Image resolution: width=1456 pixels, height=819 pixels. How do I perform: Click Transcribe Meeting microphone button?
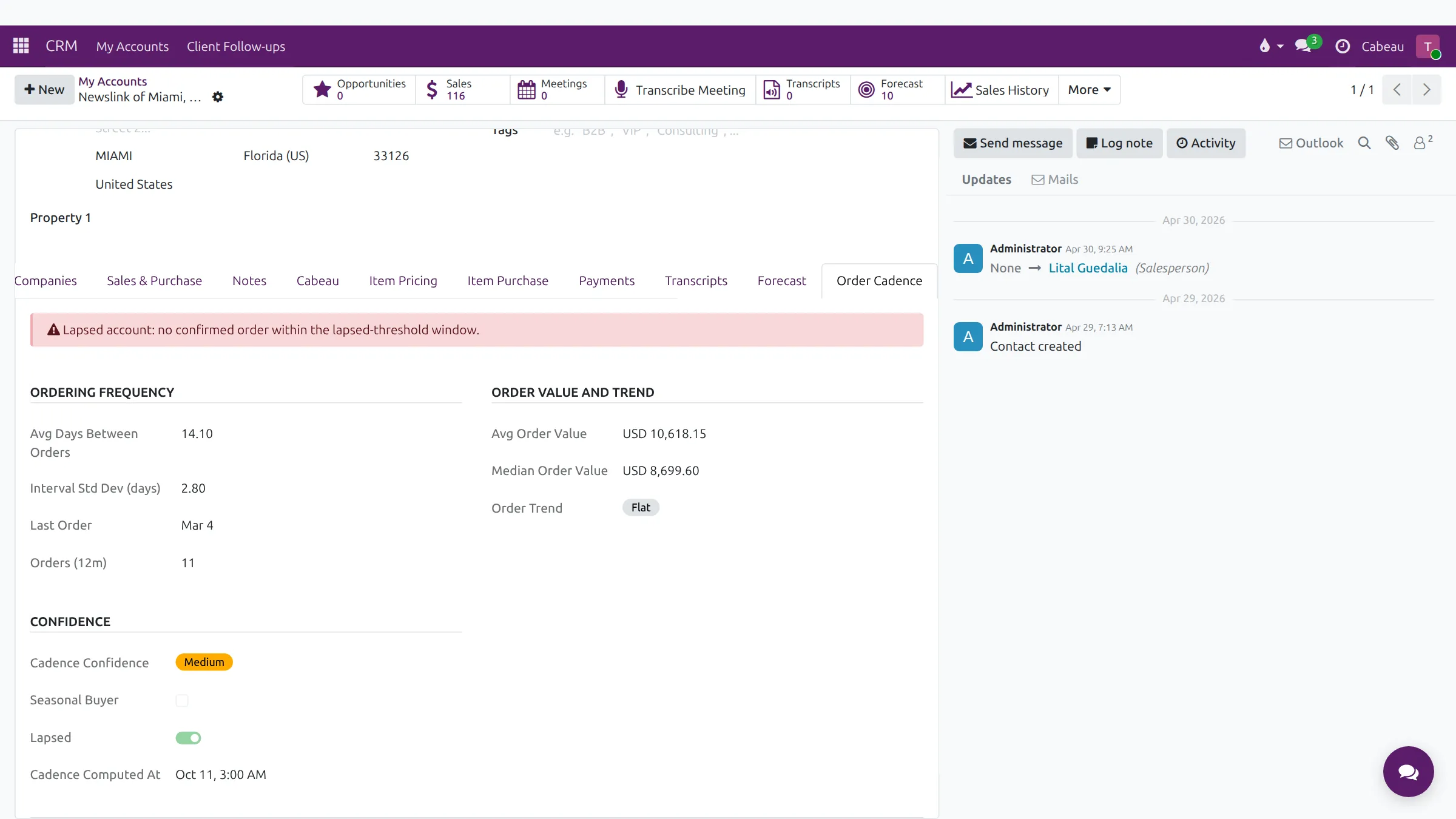(680, 90)
